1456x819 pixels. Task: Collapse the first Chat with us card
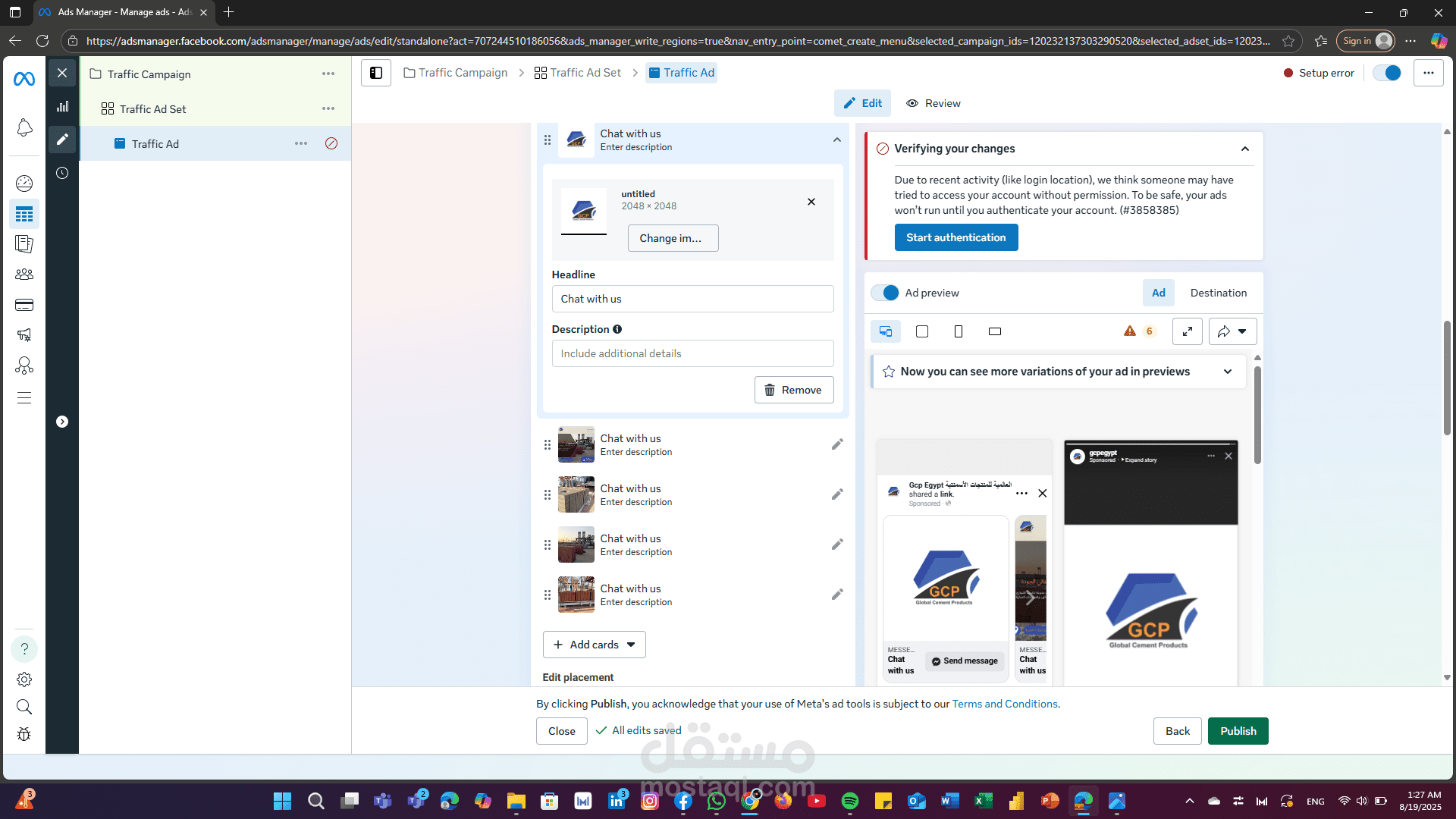[x=837, y=140]
